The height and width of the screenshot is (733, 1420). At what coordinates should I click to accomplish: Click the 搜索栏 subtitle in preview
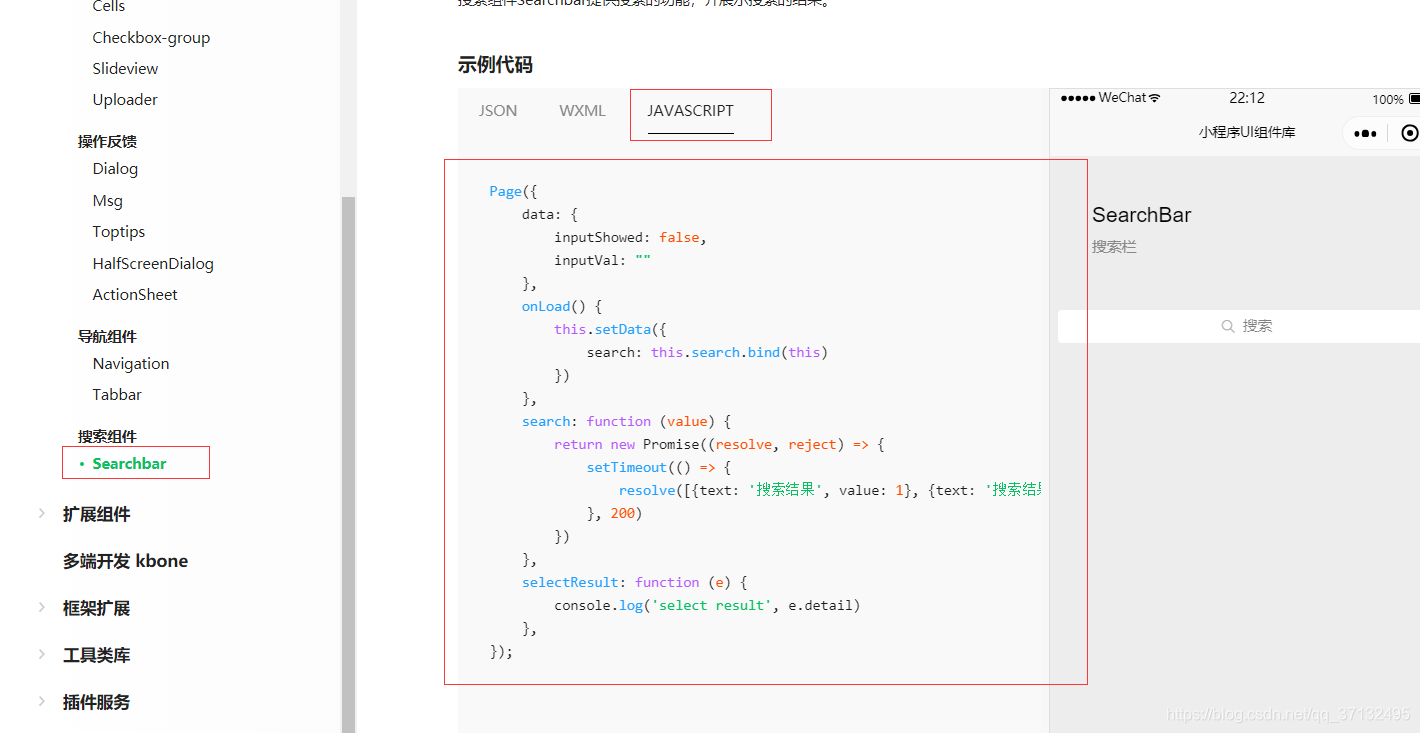(x=1114, y=247)
